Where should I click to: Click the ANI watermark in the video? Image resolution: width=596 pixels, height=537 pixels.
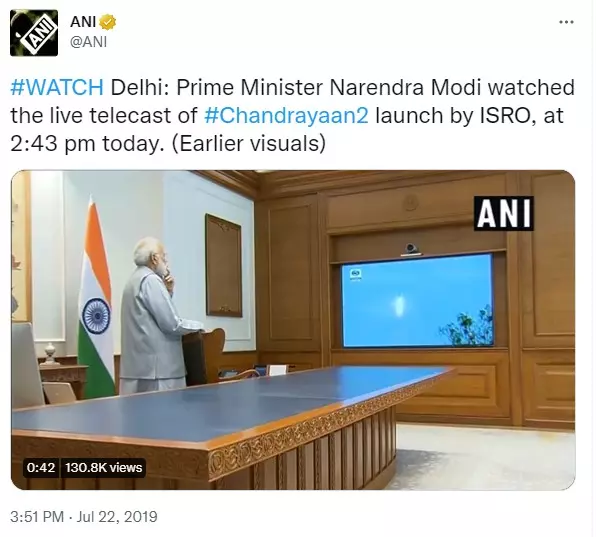(x=504, y=213)
